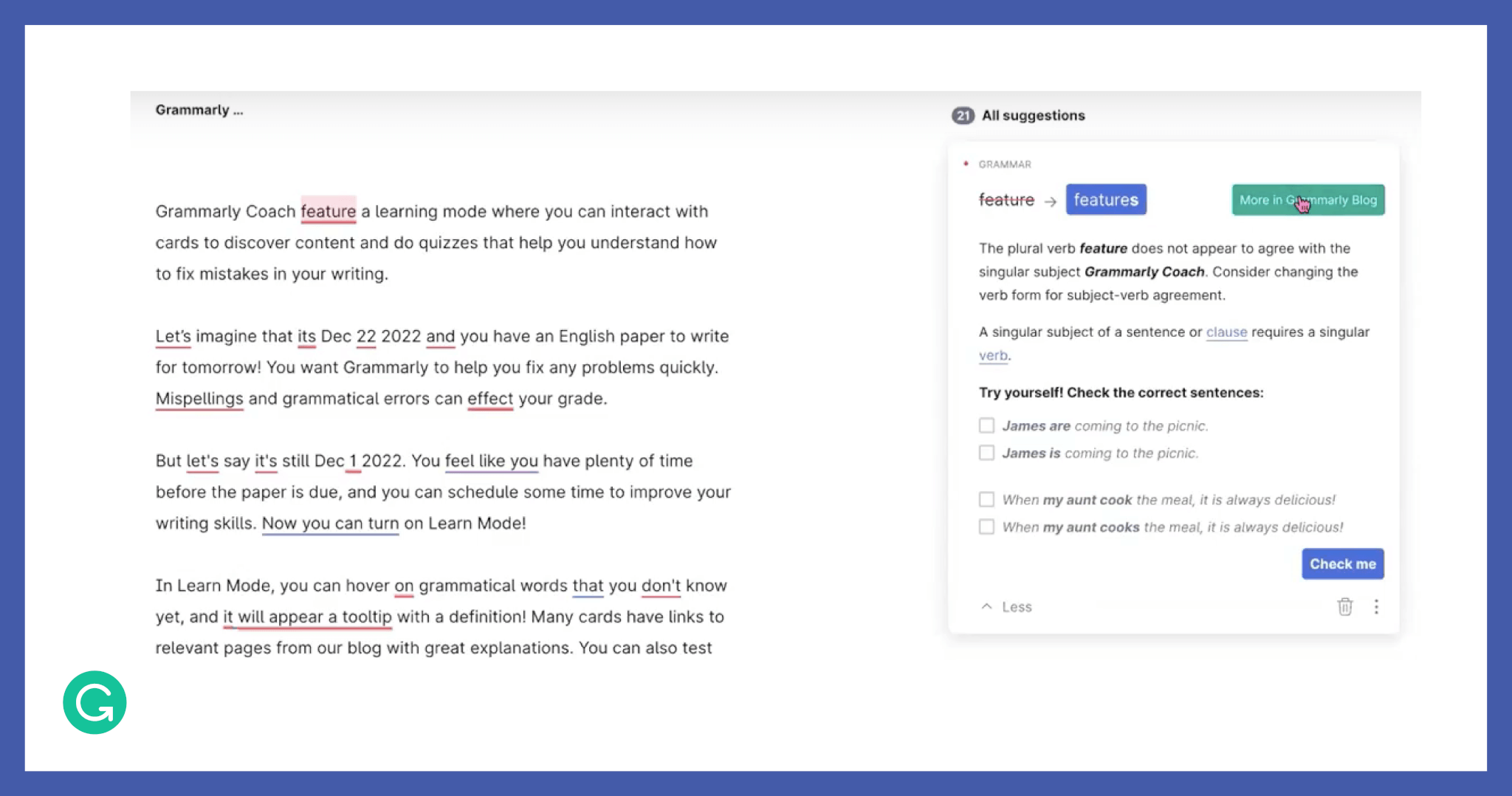
Task: Click the underlined 'and' after 2022
Action: click(440, 337)
